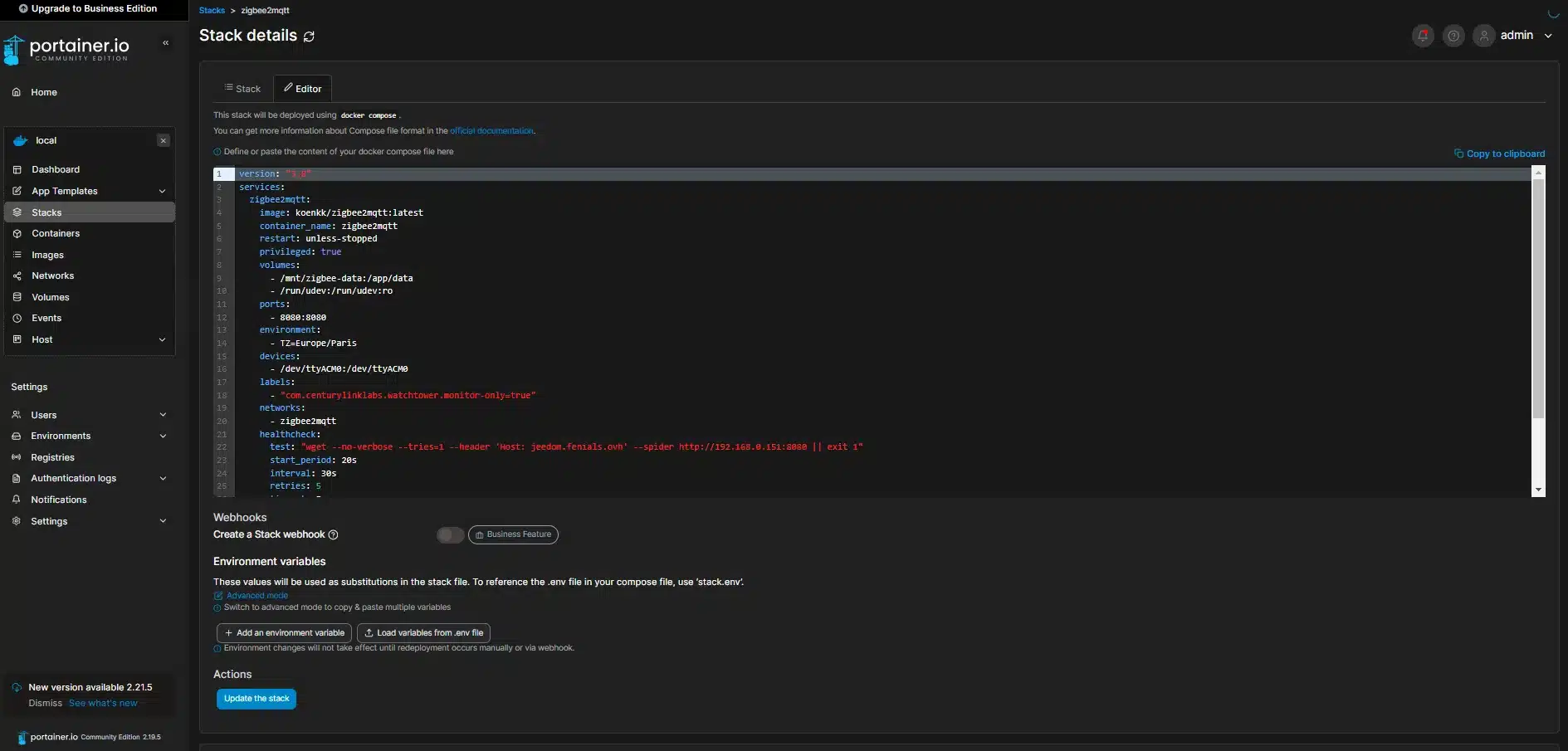Open Host in the sidebar

pos(42,339)
